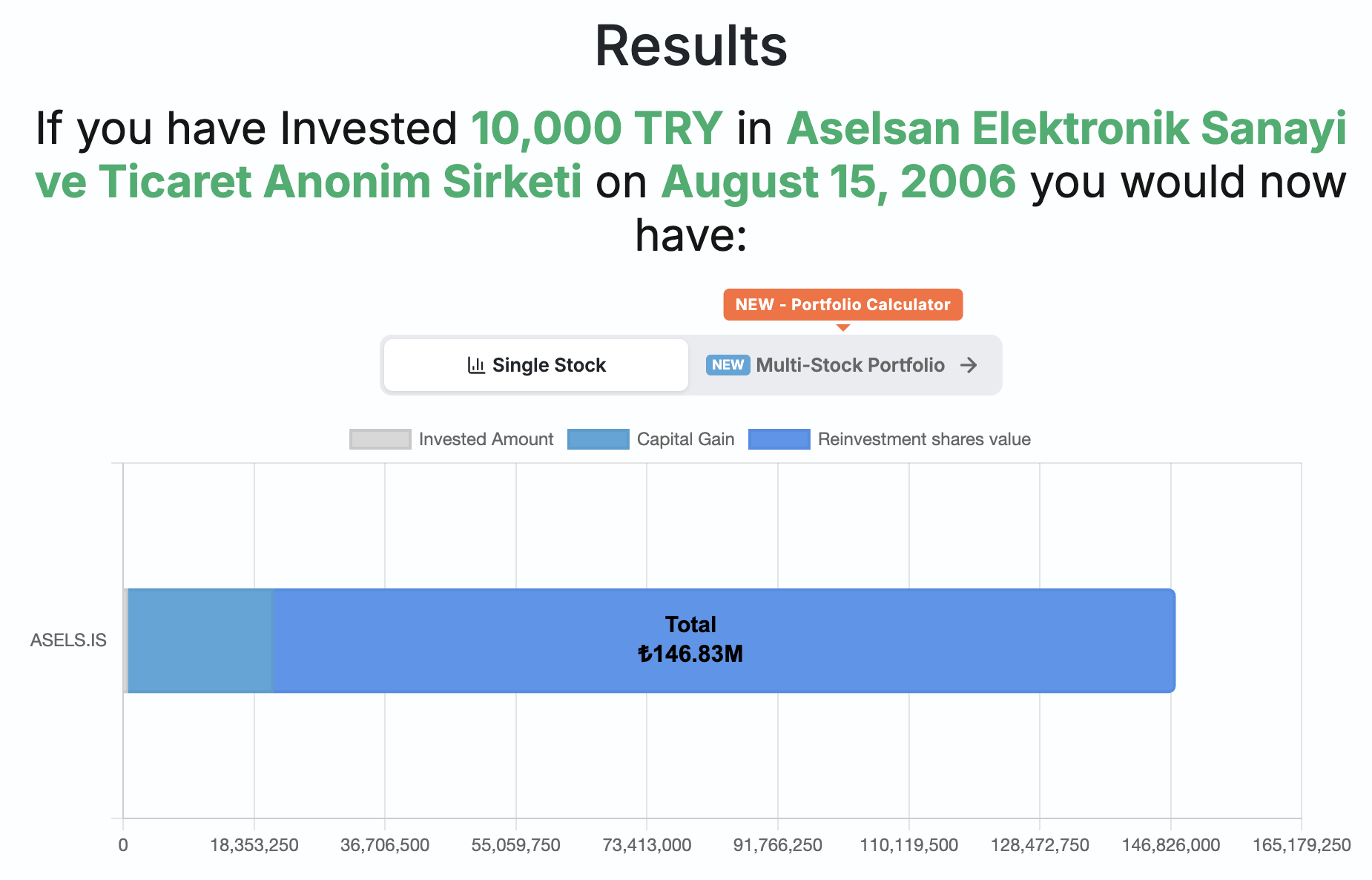The height and width of the screenshot is (880, 1372).
Task: Toggle the Invested Amount legend swatch
Action: (380, 439)
